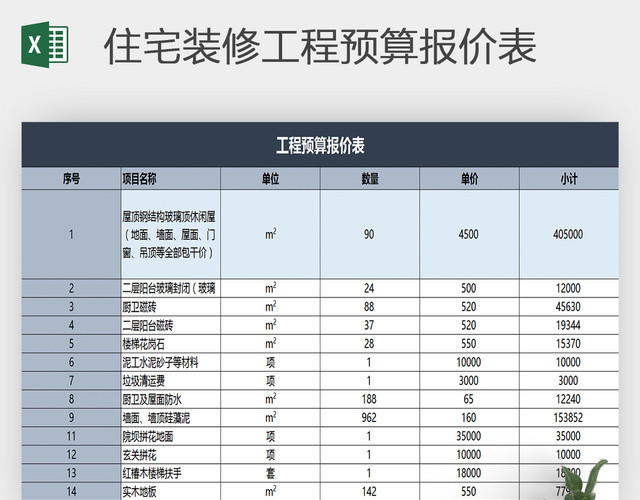This screenshot has width=640, height=500.
Task: Click the 单位 column header
Action: [x=270, y=179]
